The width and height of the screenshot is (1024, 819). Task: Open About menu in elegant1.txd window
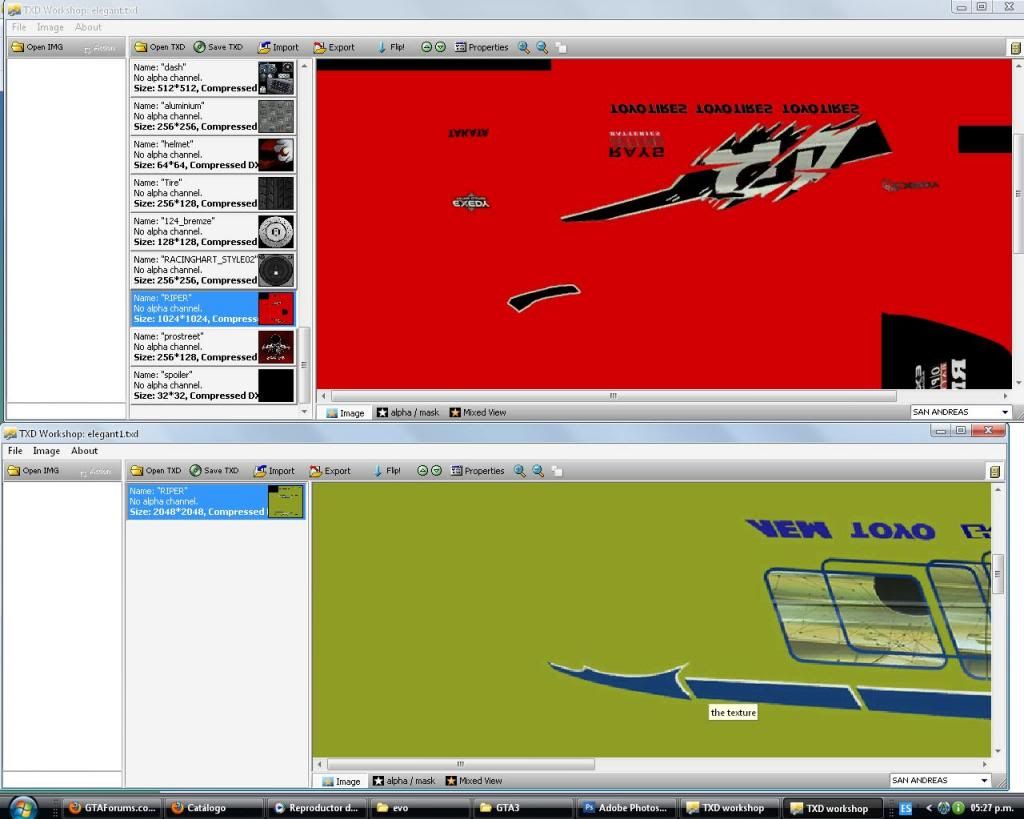coord(84,451)
